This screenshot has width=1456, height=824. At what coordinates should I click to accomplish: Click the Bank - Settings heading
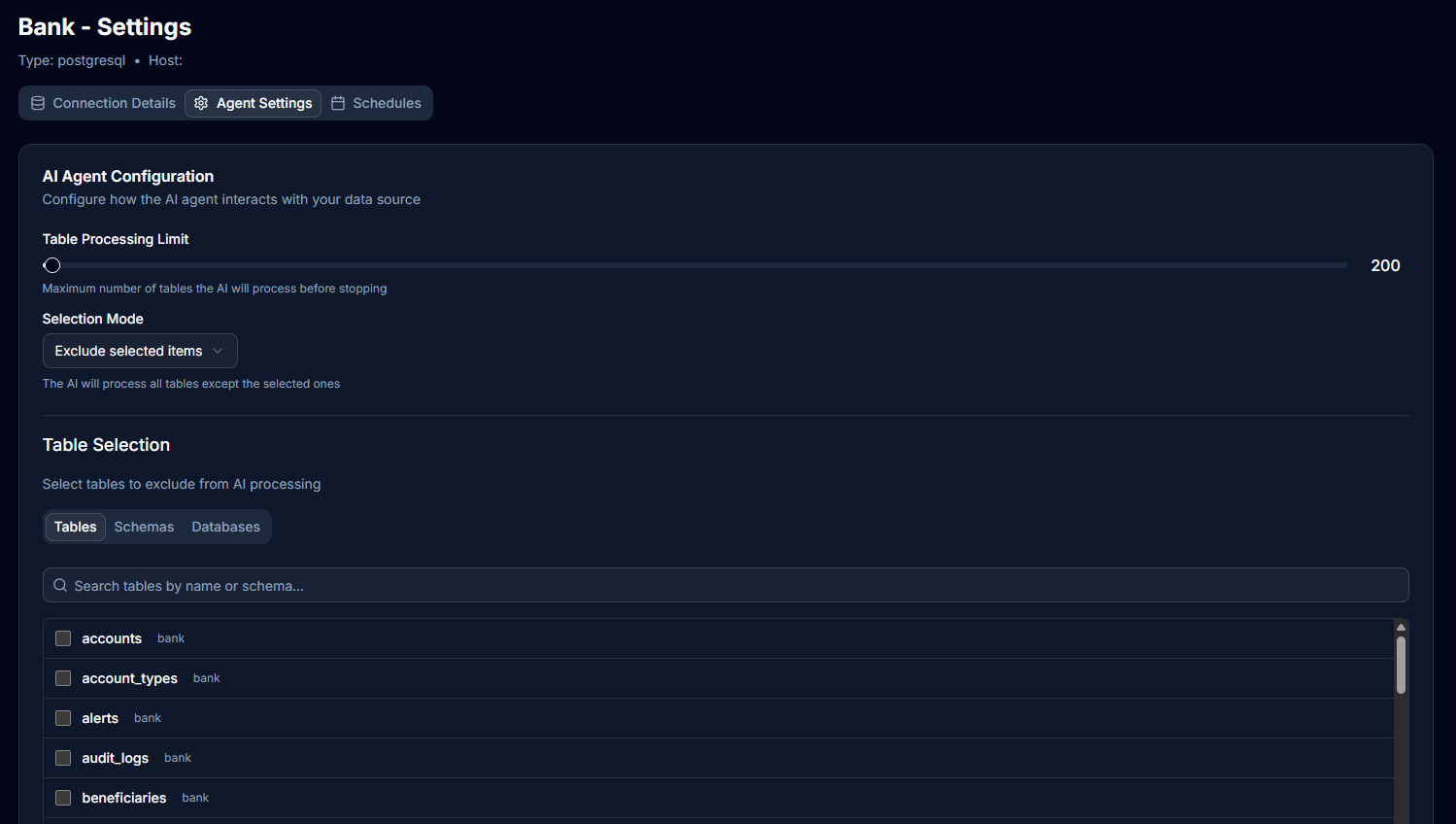[105, 26]
